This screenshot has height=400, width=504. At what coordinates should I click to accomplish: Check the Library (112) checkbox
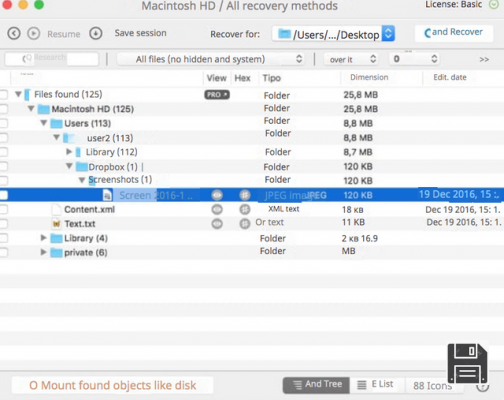3,152
